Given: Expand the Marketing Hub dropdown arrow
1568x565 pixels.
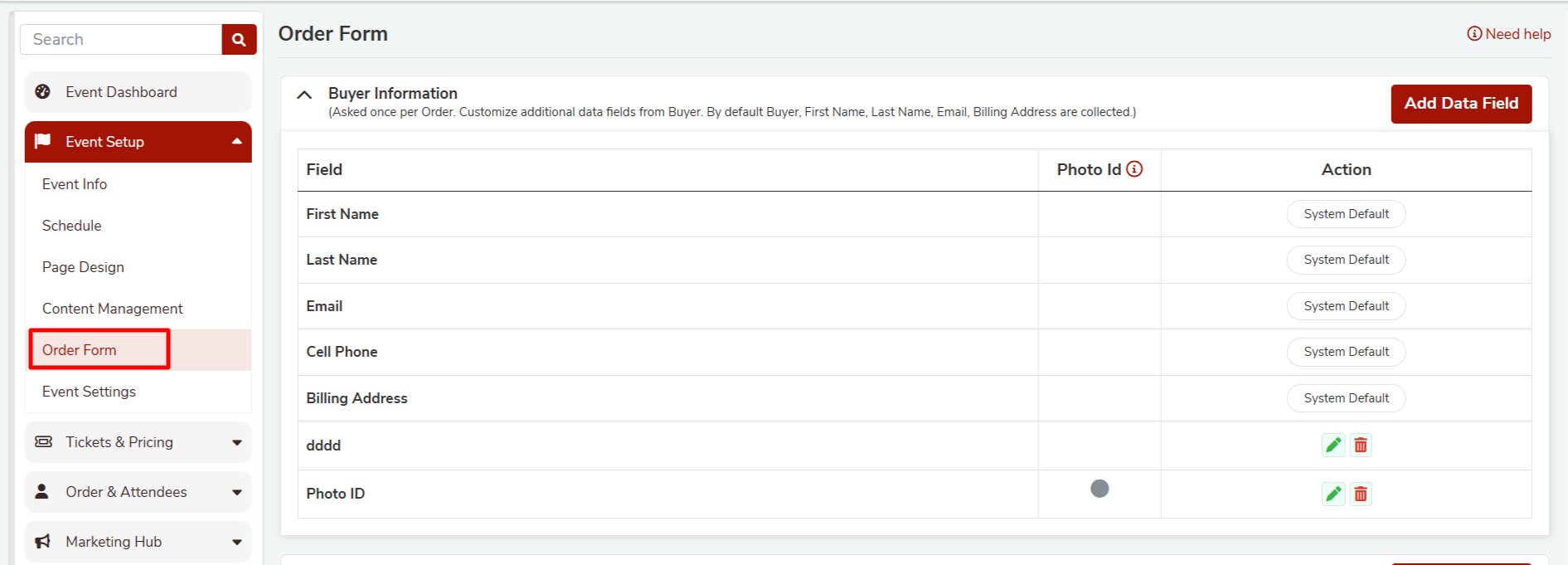Looking at the screenshot, I should click(x=237, y=543).
